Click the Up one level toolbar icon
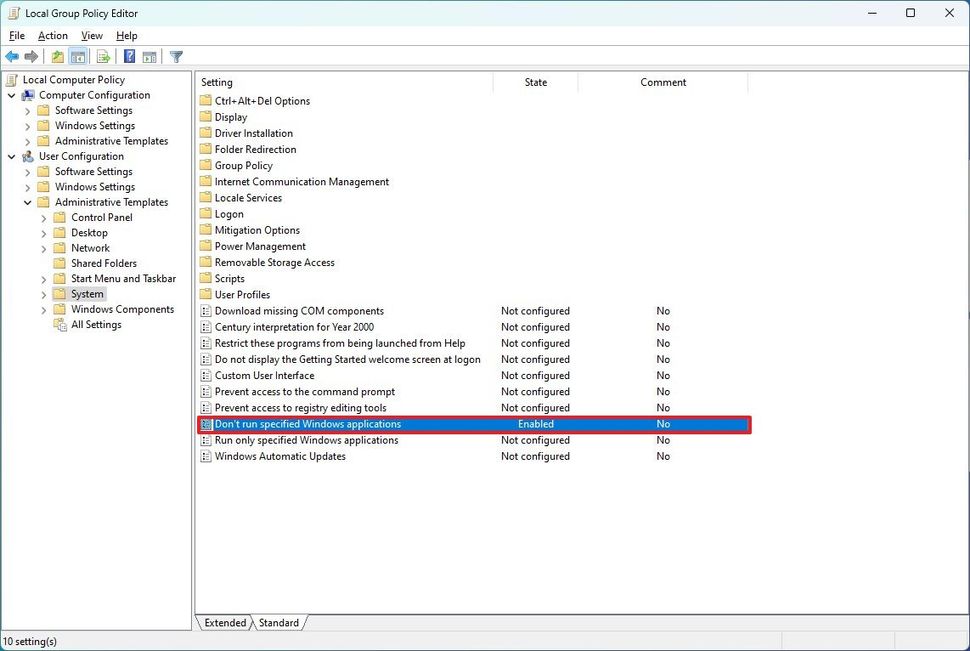The image size is (970, 651). (57, 56)
